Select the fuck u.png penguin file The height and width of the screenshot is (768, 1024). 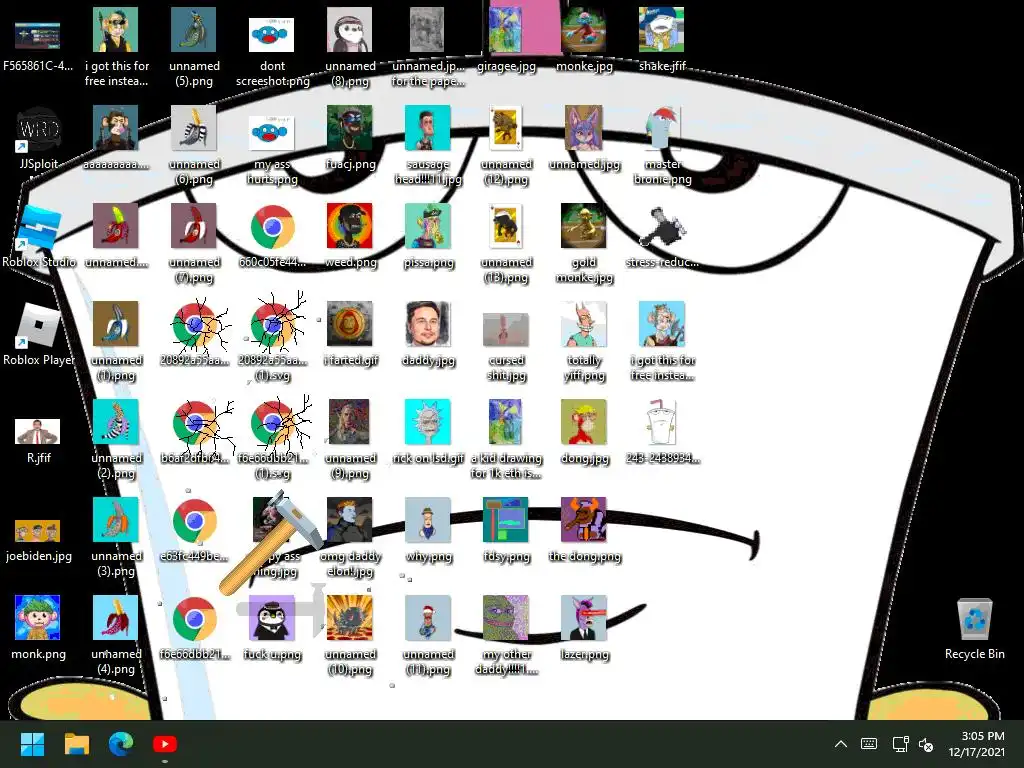(x=272, y=628)
